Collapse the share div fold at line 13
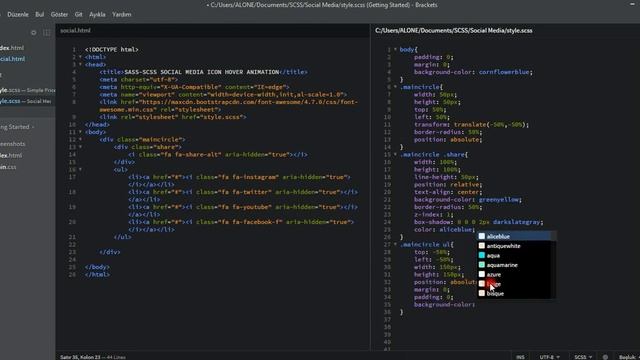This screenshot has width=640, height=360. pyautogui.click(x=80, y=147)
